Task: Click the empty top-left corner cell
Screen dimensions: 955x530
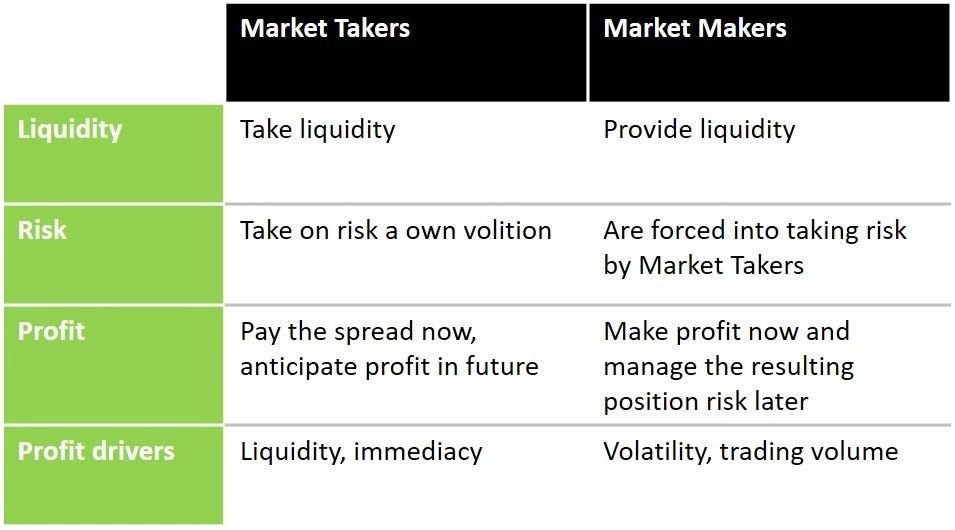Action: click(112, 50)
